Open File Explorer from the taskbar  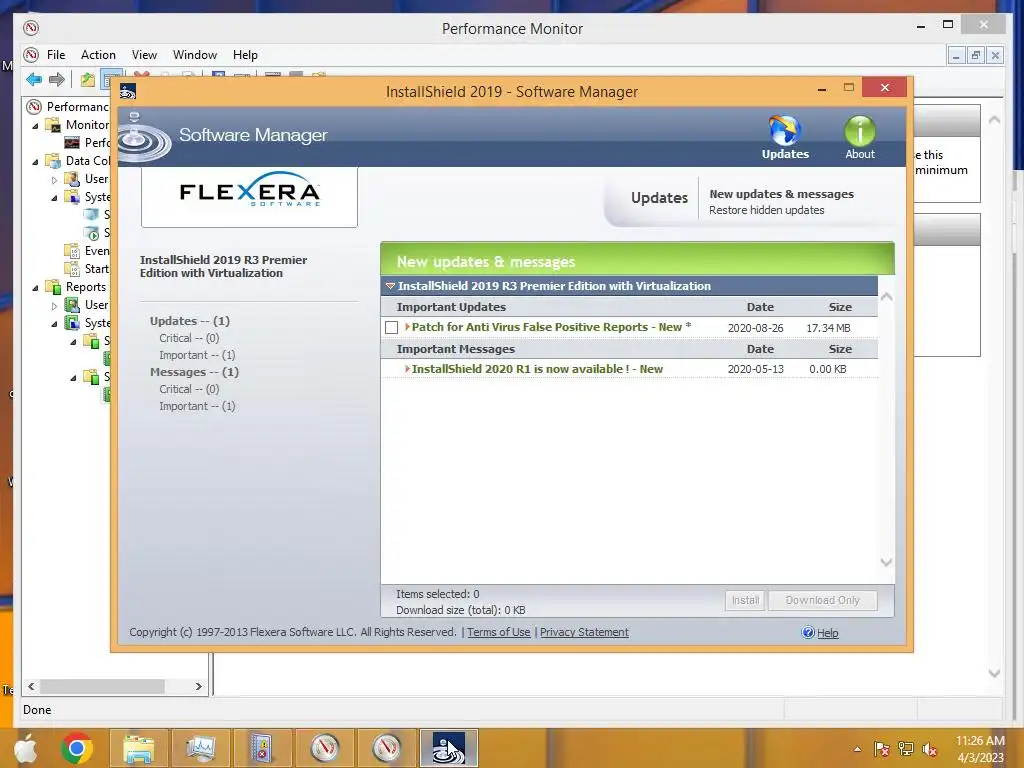point(139,748)
